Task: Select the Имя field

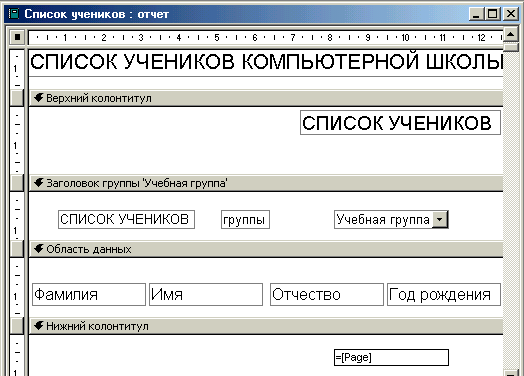Action: 206,294
